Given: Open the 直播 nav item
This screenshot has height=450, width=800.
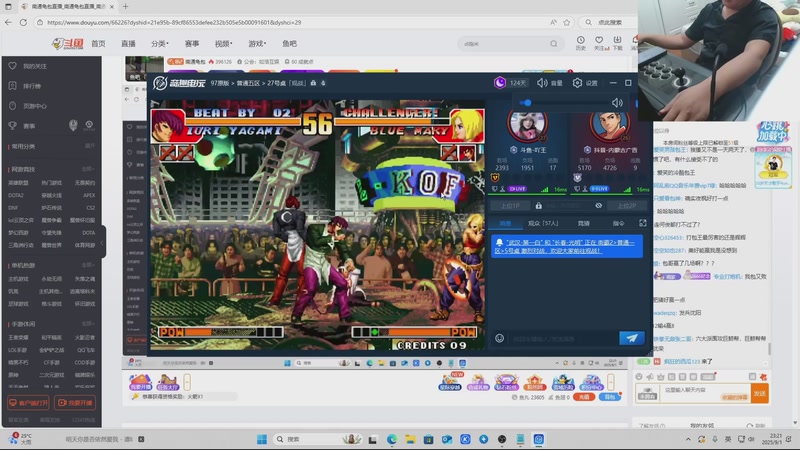Looking at the screenshot, I should tap(128, 44).
